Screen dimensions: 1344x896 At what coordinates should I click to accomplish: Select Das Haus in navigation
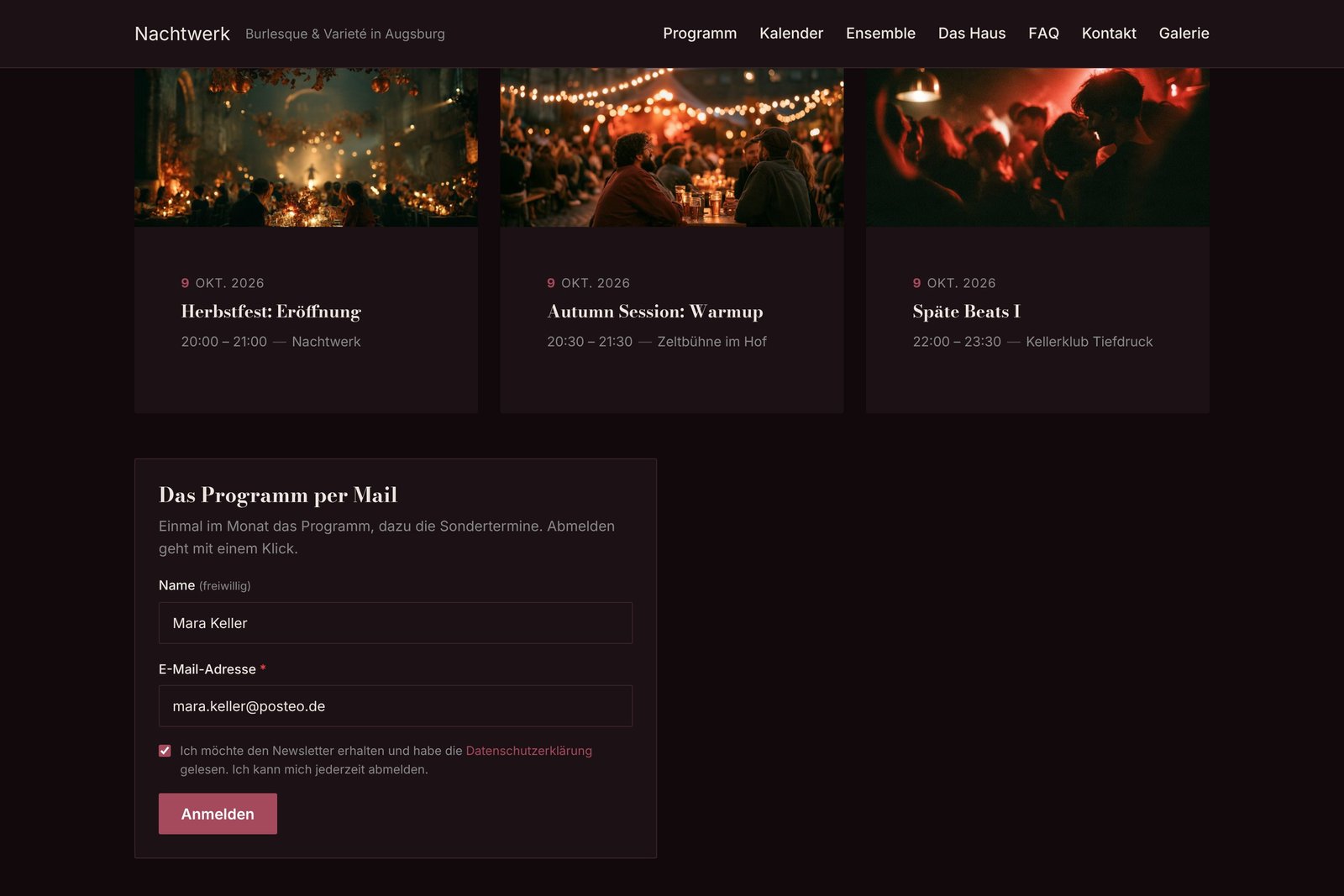click(972, 34)
